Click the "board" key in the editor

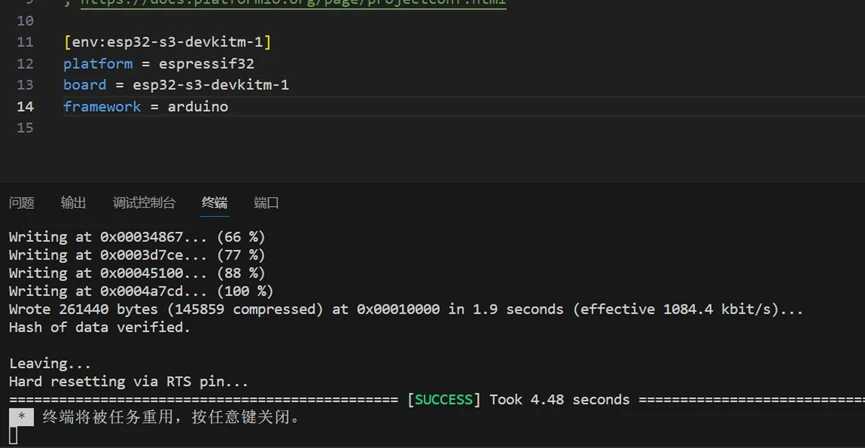point(84,85)
